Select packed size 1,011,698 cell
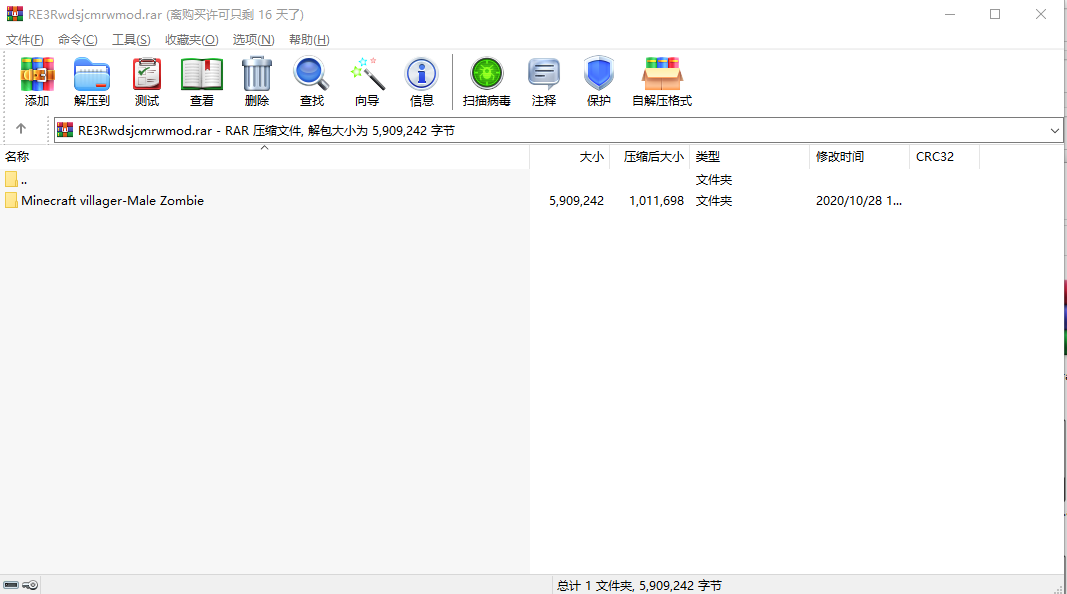Viewport: 1067px width, 594px height. [656, 201]
